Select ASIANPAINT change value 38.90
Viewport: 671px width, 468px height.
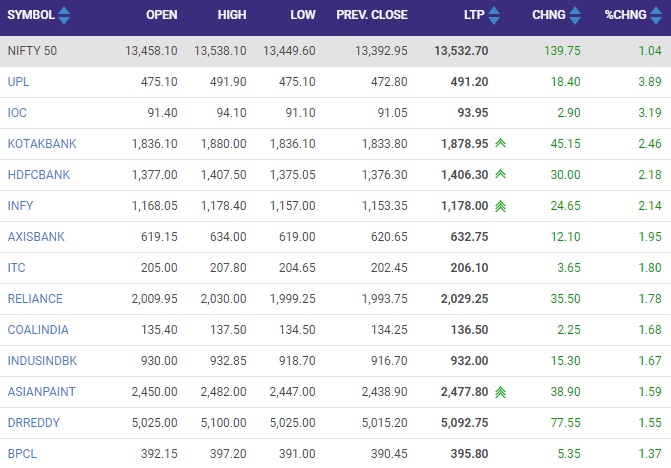(565, 392)
